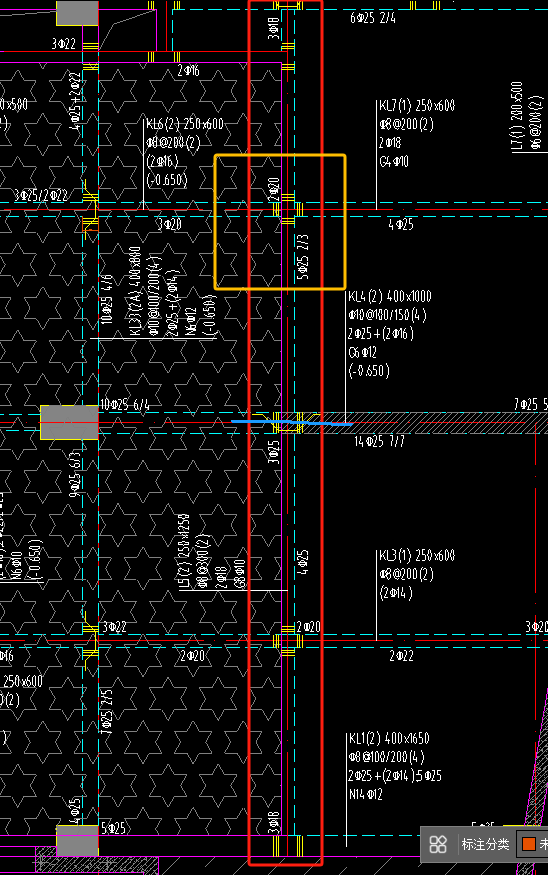Select the gray column beside 10Φ25 6/4
This screenshot has height=875, width=548.
tap(69, 422)
